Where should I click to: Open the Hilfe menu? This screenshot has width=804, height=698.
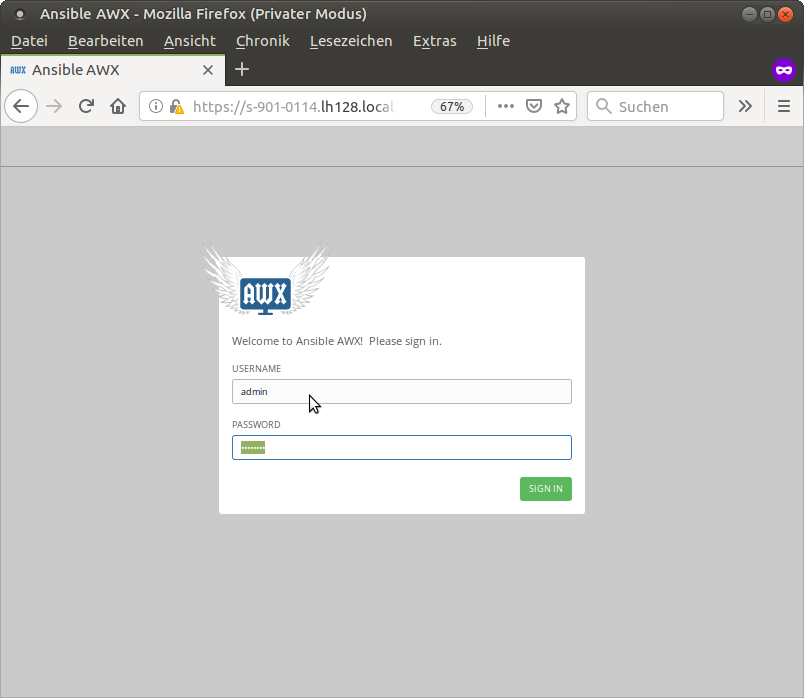(x=493, y=41)
